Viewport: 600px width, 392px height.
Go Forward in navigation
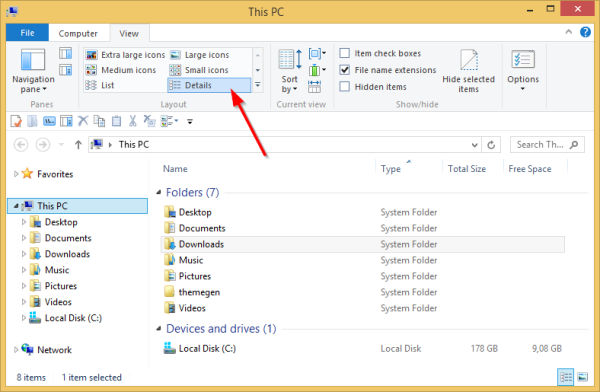click(x=43, y=145)
